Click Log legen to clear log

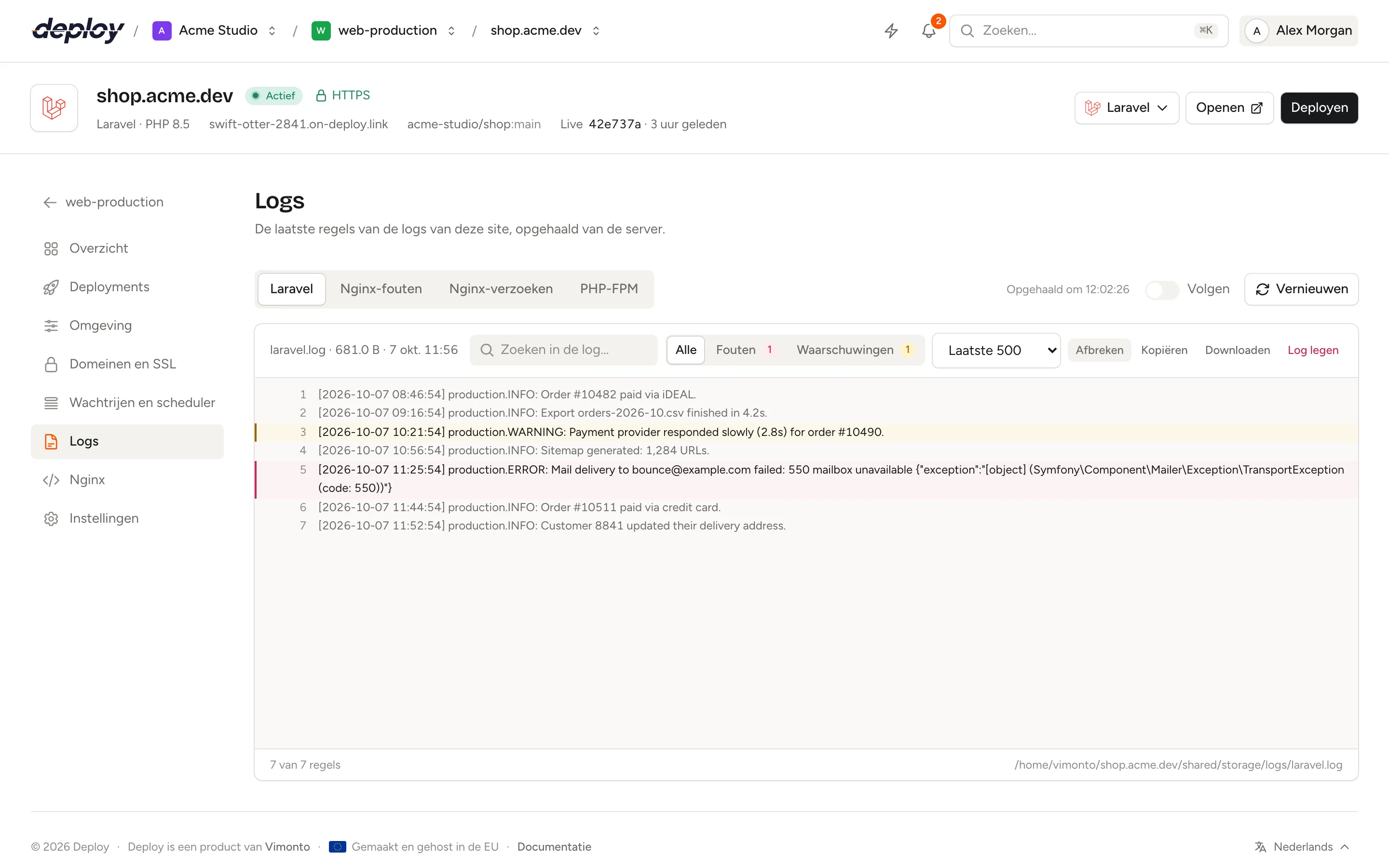(1313, 350)
